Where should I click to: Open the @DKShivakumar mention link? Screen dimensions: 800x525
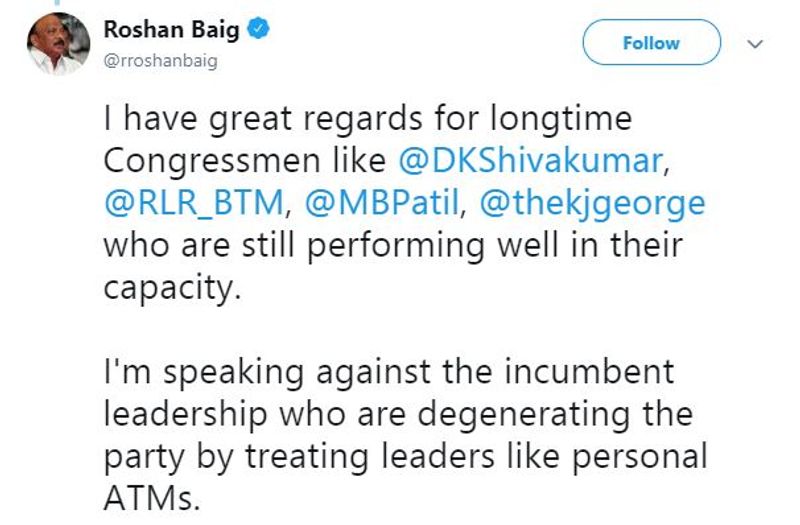coord(528,161)
